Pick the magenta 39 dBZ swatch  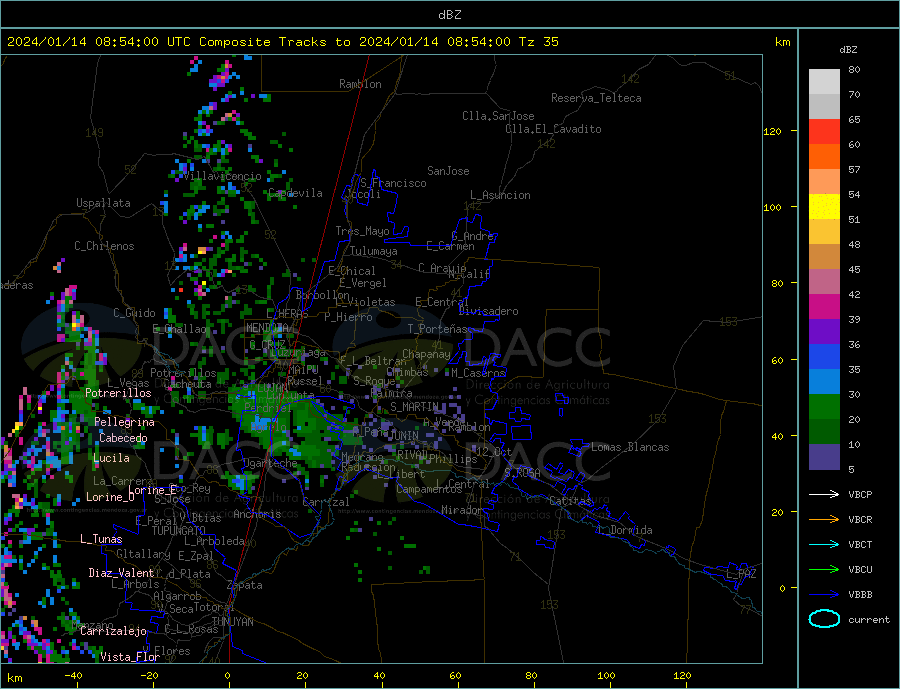(824, 307)
